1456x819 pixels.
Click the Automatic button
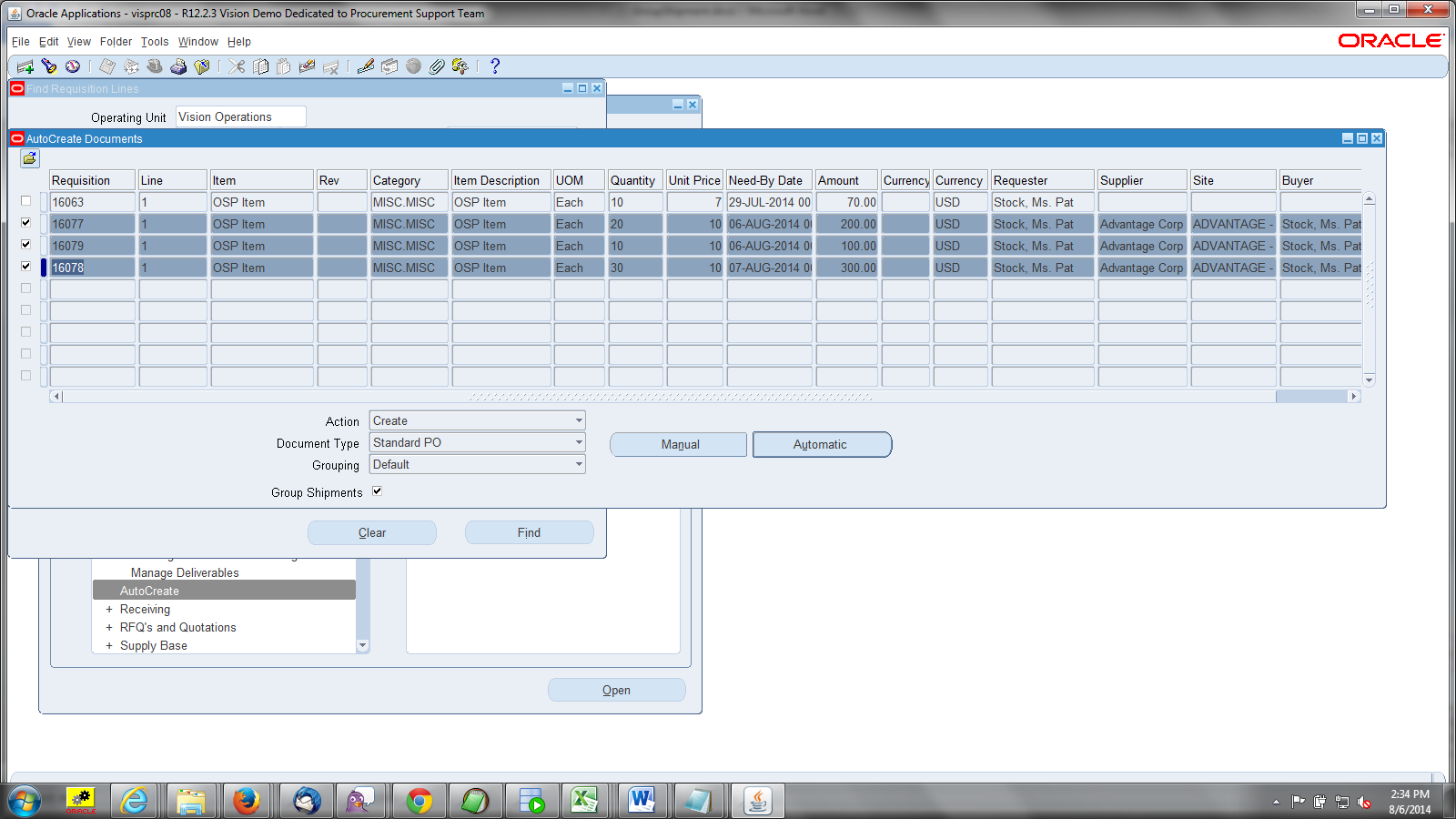click(x=822, y=444)
